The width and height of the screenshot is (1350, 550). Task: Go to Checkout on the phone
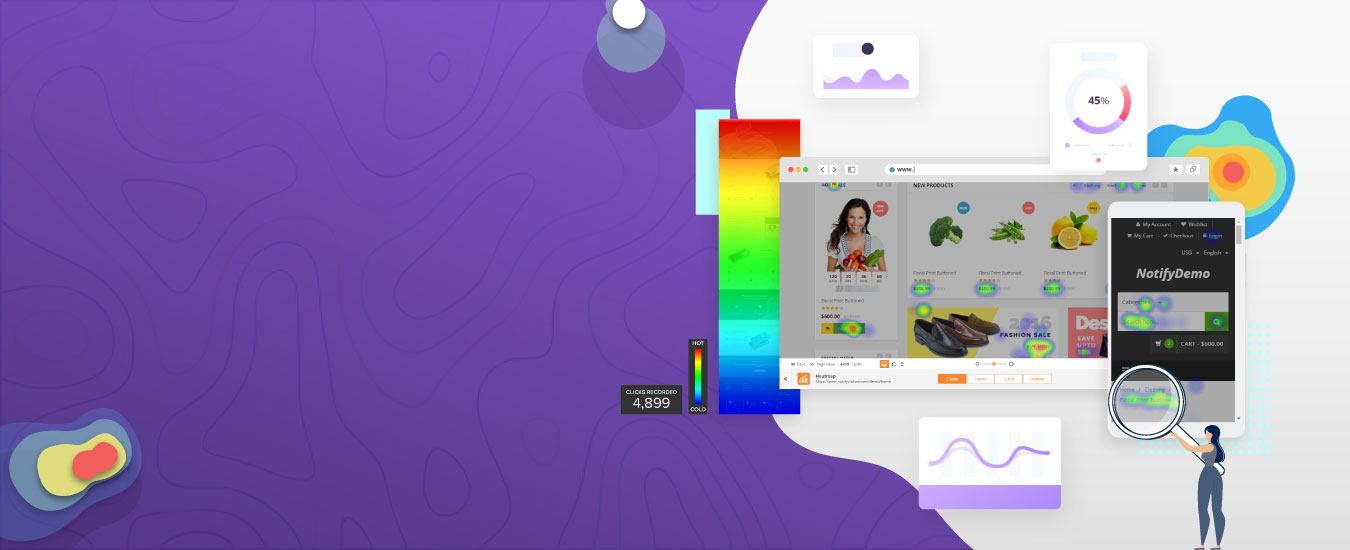click(1178, 236)
